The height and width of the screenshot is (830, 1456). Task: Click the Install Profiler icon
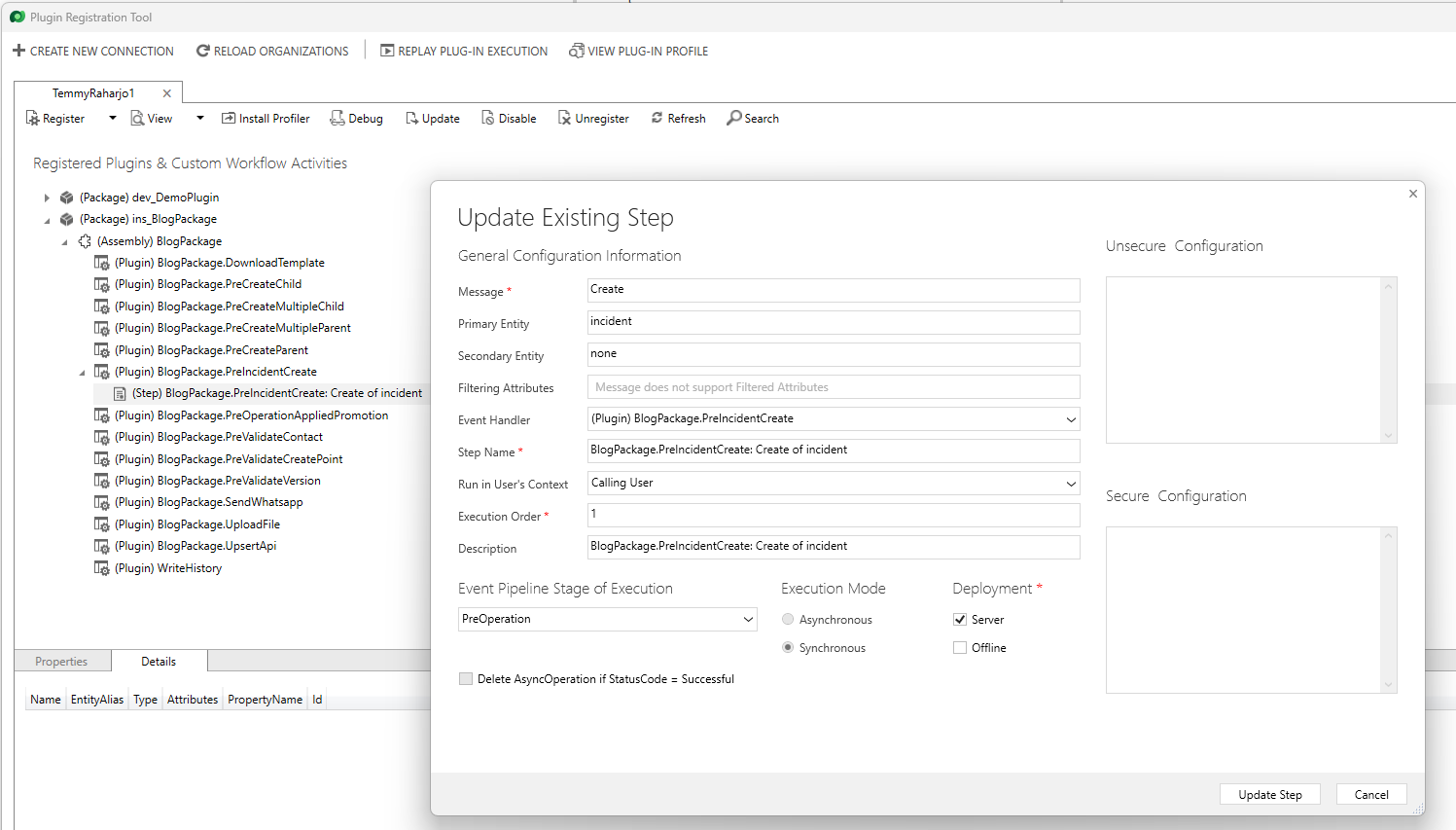[x=229, y=118]
